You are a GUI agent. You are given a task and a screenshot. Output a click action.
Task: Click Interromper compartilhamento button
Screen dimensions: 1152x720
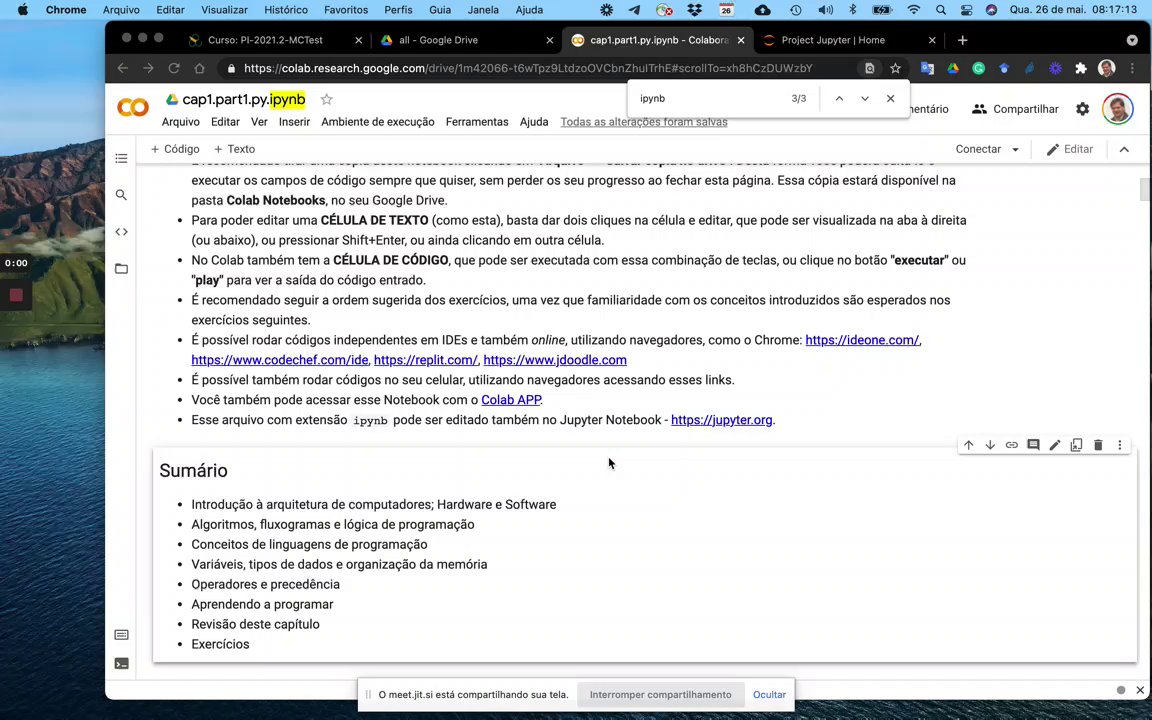(660, 694)
